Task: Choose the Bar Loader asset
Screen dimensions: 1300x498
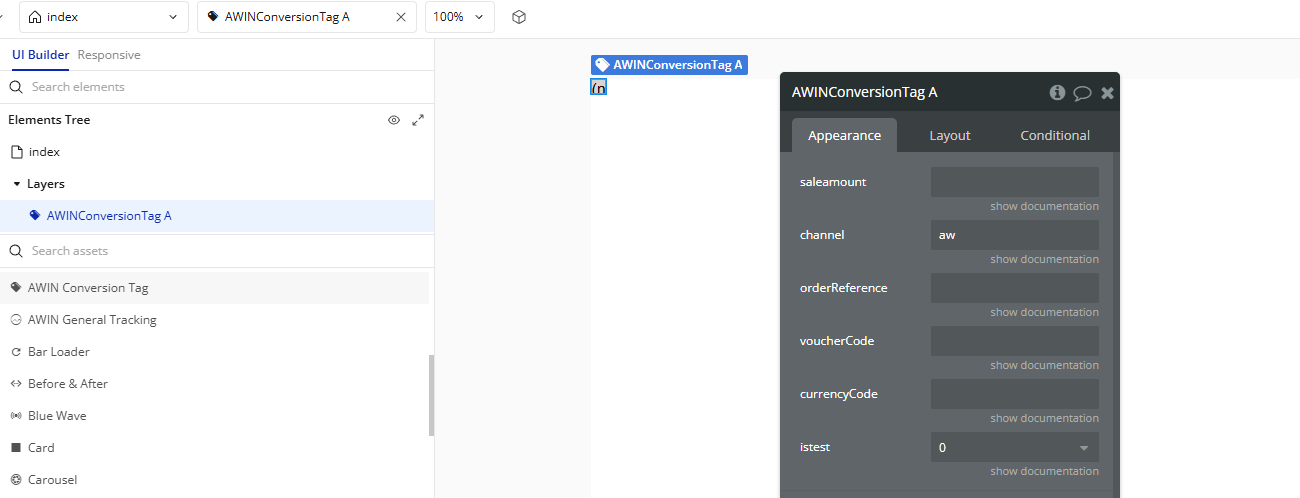Action: pos(214,352)
